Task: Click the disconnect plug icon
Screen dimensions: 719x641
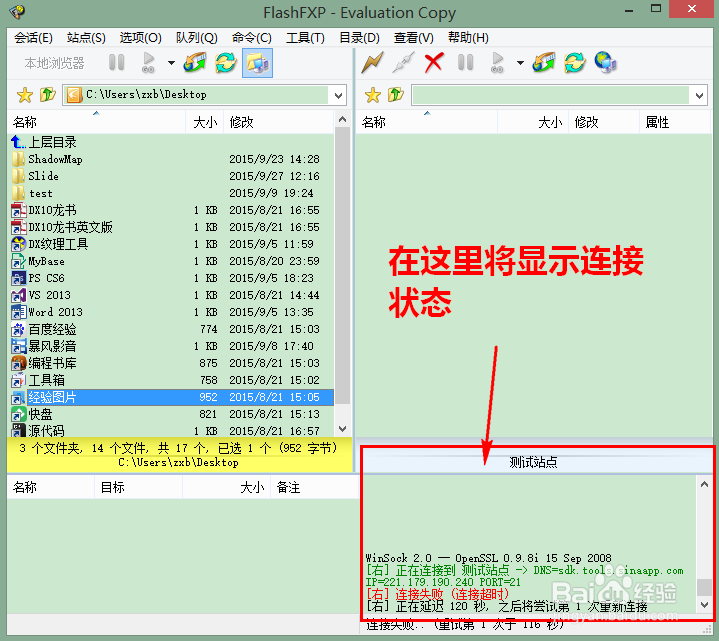Action: point(404,62)
